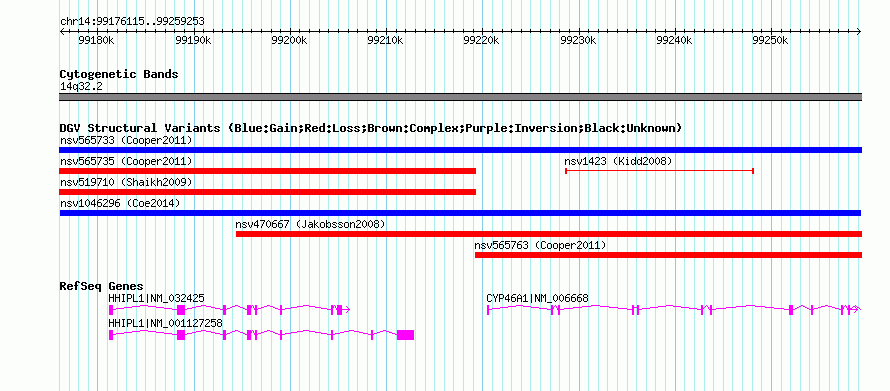
Task: Click the chr14:99176115..99259253 coordinate label
Action: coord(132,22)
